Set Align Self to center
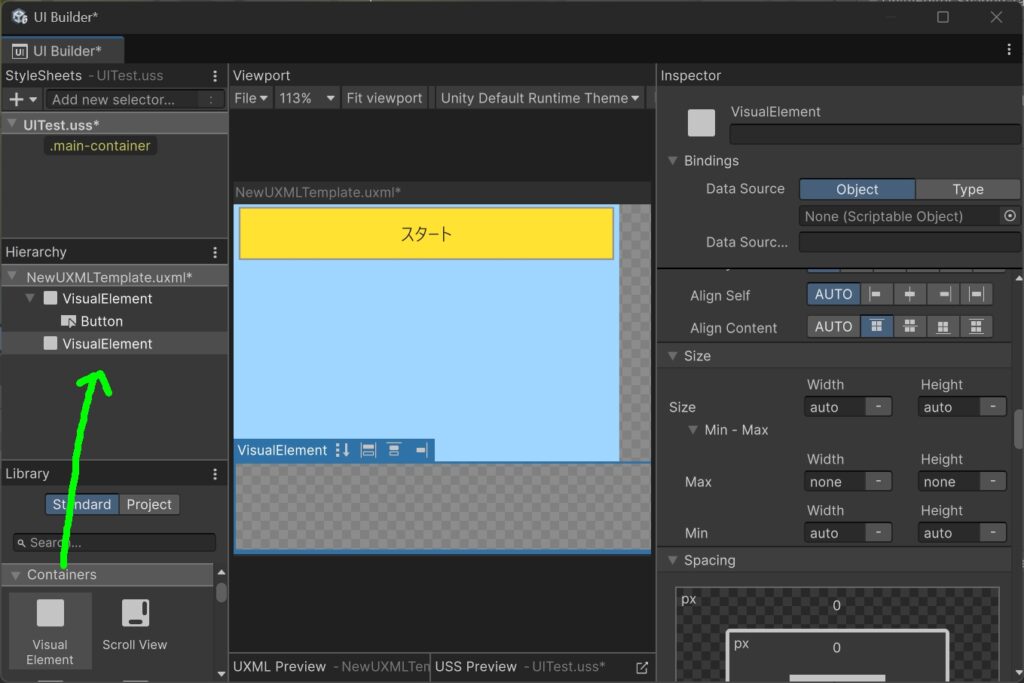1024x683 pixels. pyautogui.click(x=910, y=294)
